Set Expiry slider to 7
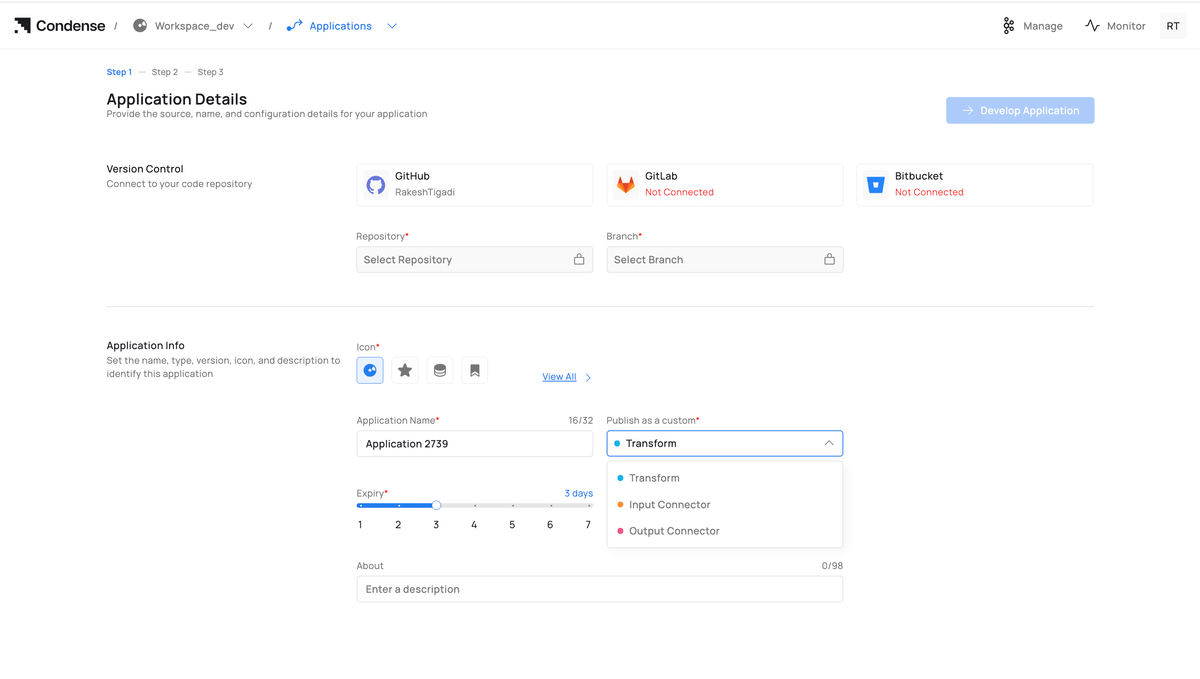Screen dimensions: 1200x679 (588, 505)
